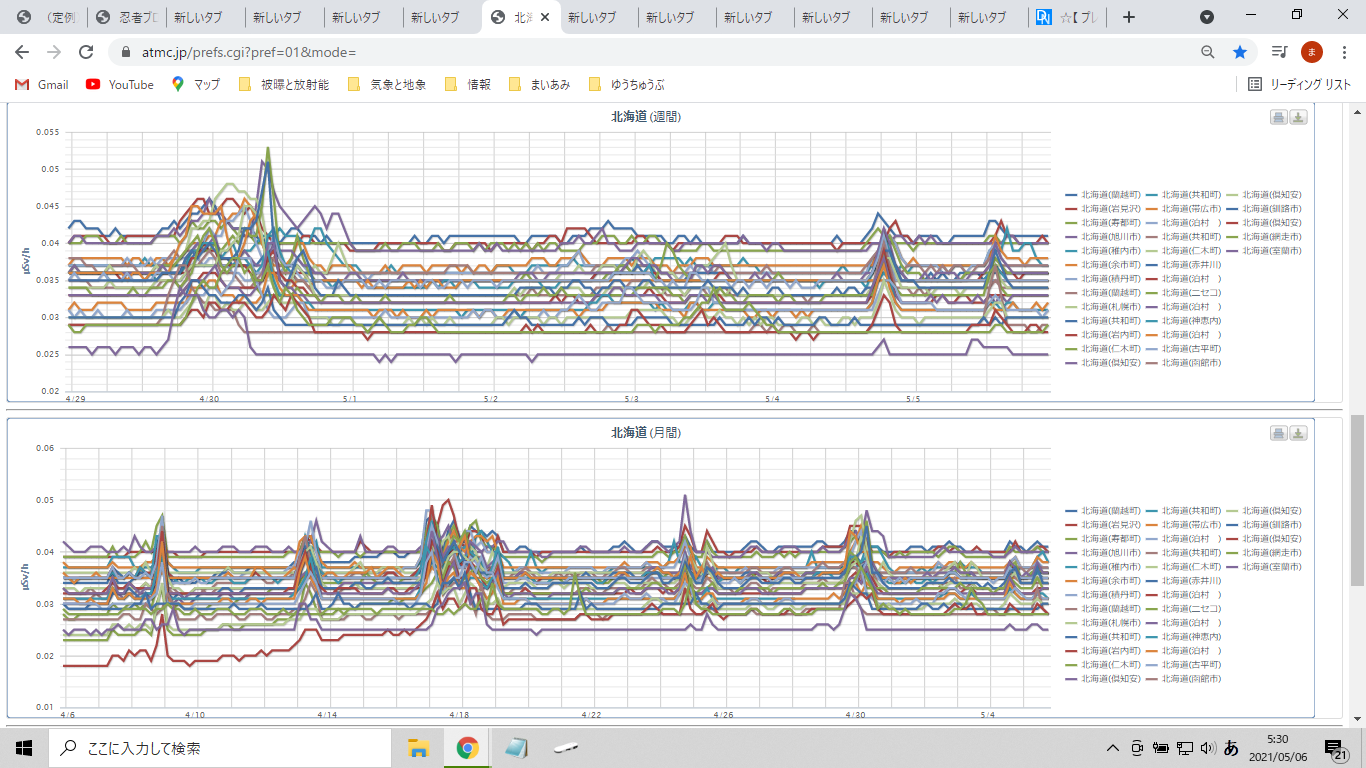Open the white pill-shaped app on taskbar
Image resolution: width=1366 pixels, height=768 pixels.
(565, 748)
